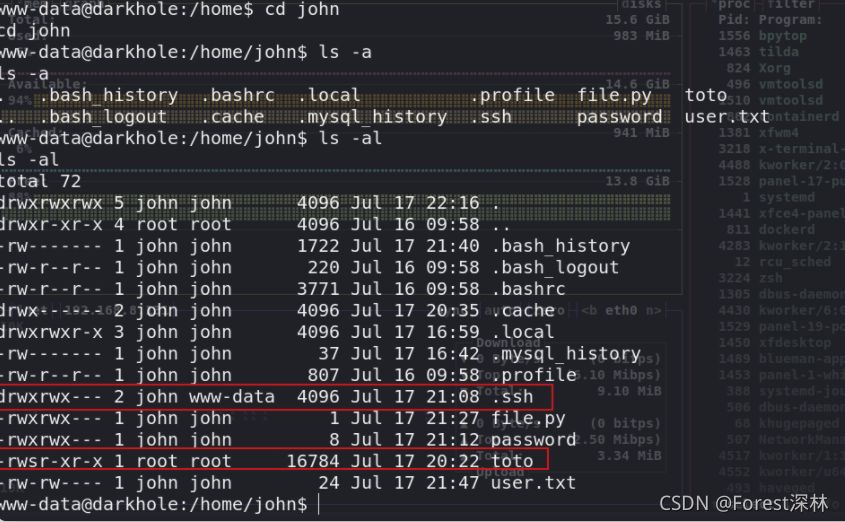Image resolution: width=845 pixels, height=522 pixels.
Task: Click .cache name in the long listing
Action: [x=523, y=311]
